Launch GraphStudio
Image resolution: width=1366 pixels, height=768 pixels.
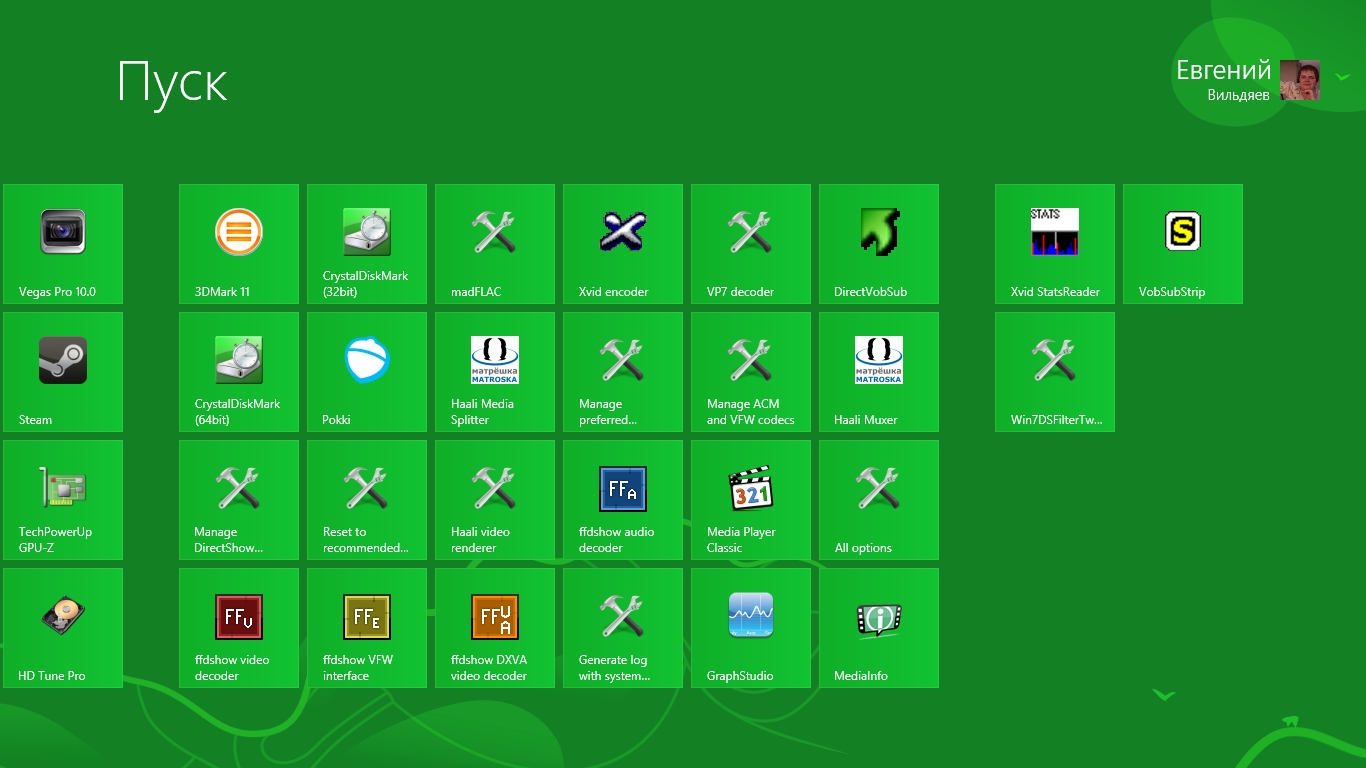pyautogui.click(x=751, y=628)
